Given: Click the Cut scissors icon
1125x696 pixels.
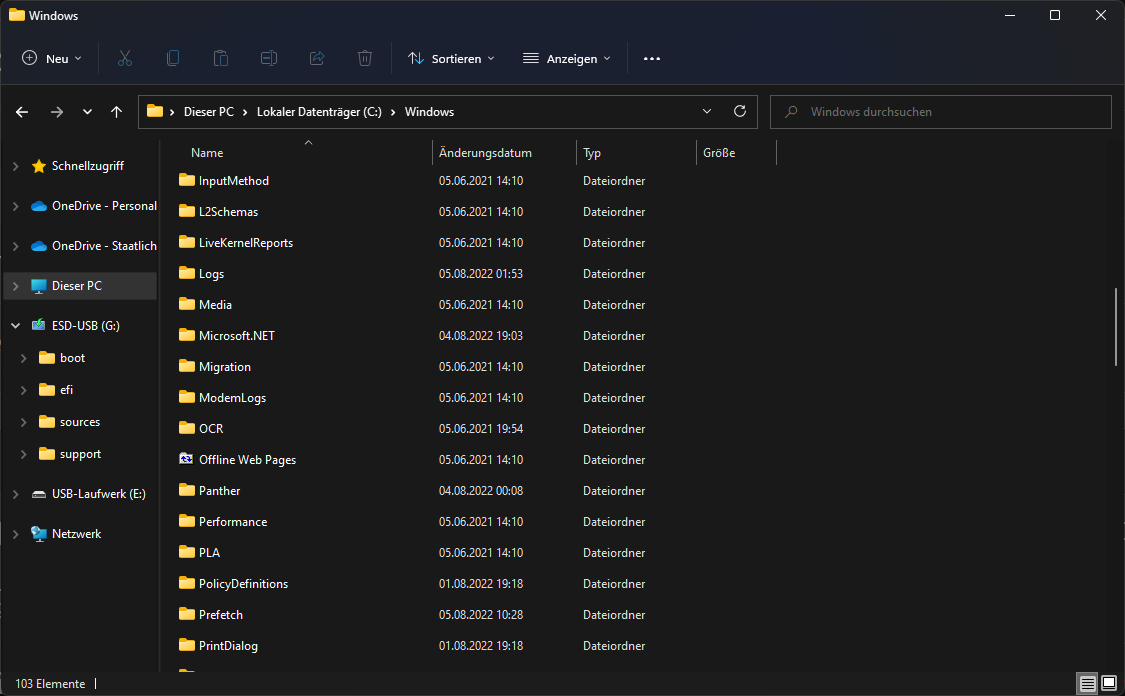Looking at the screenshot, I should [125, 58].
